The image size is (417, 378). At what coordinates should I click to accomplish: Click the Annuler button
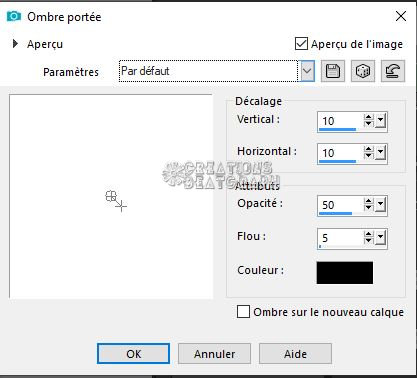[214, 354]
